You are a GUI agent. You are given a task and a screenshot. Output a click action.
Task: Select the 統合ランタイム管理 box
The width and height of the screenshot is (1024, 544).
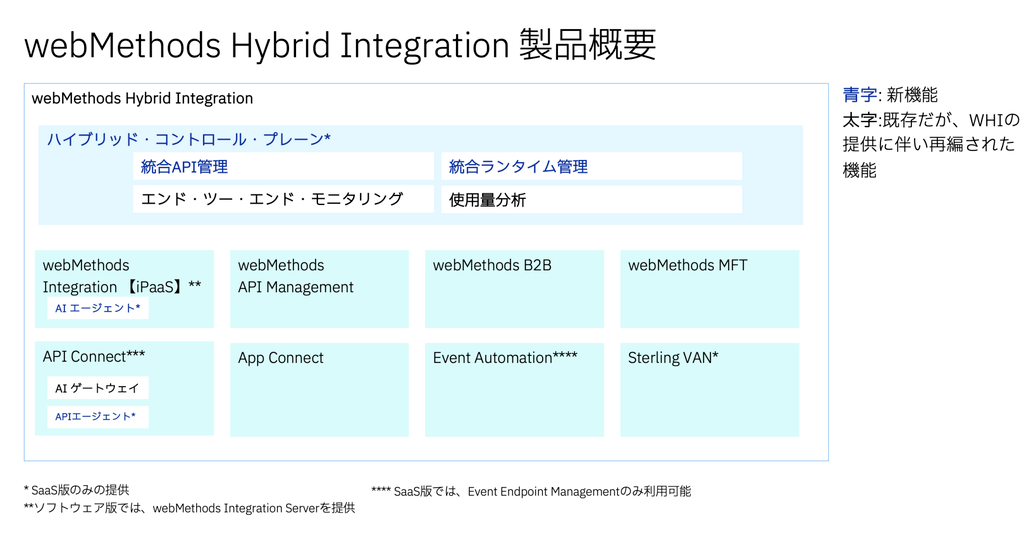point(592,167)
